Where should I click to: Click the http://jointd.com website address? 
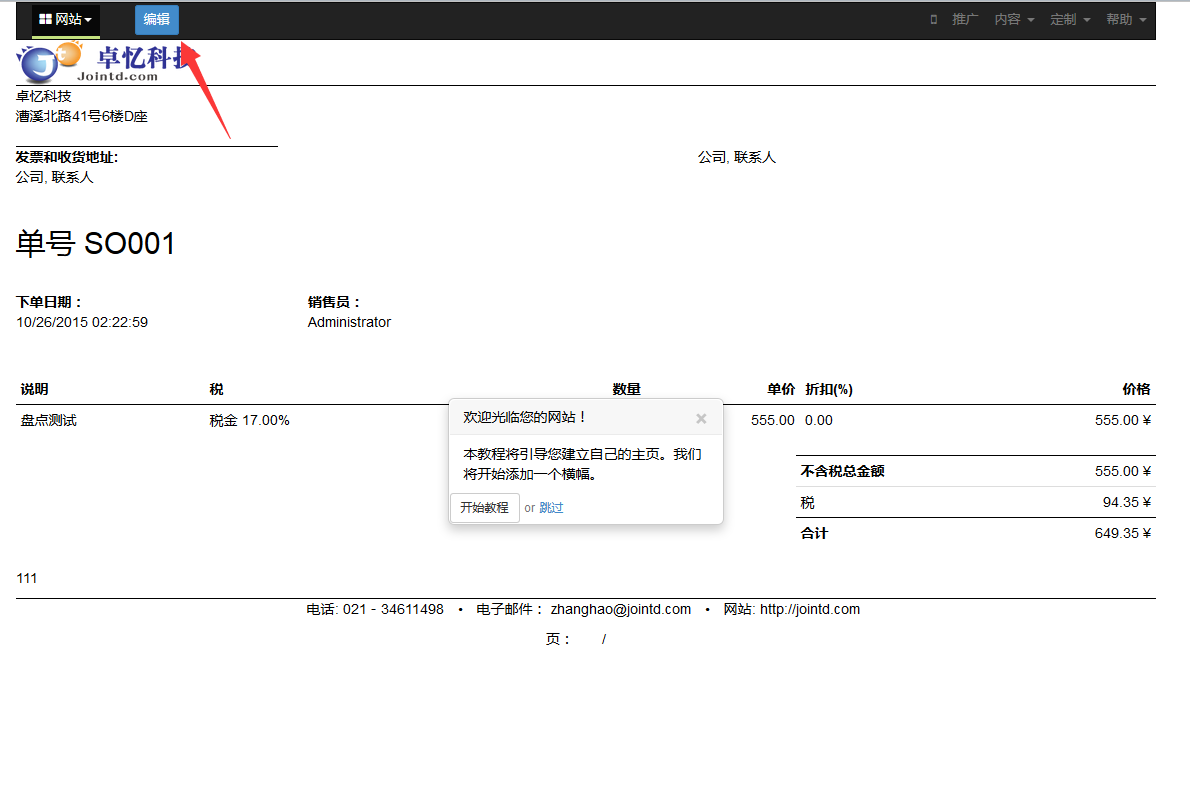click(x=809, y=610)
